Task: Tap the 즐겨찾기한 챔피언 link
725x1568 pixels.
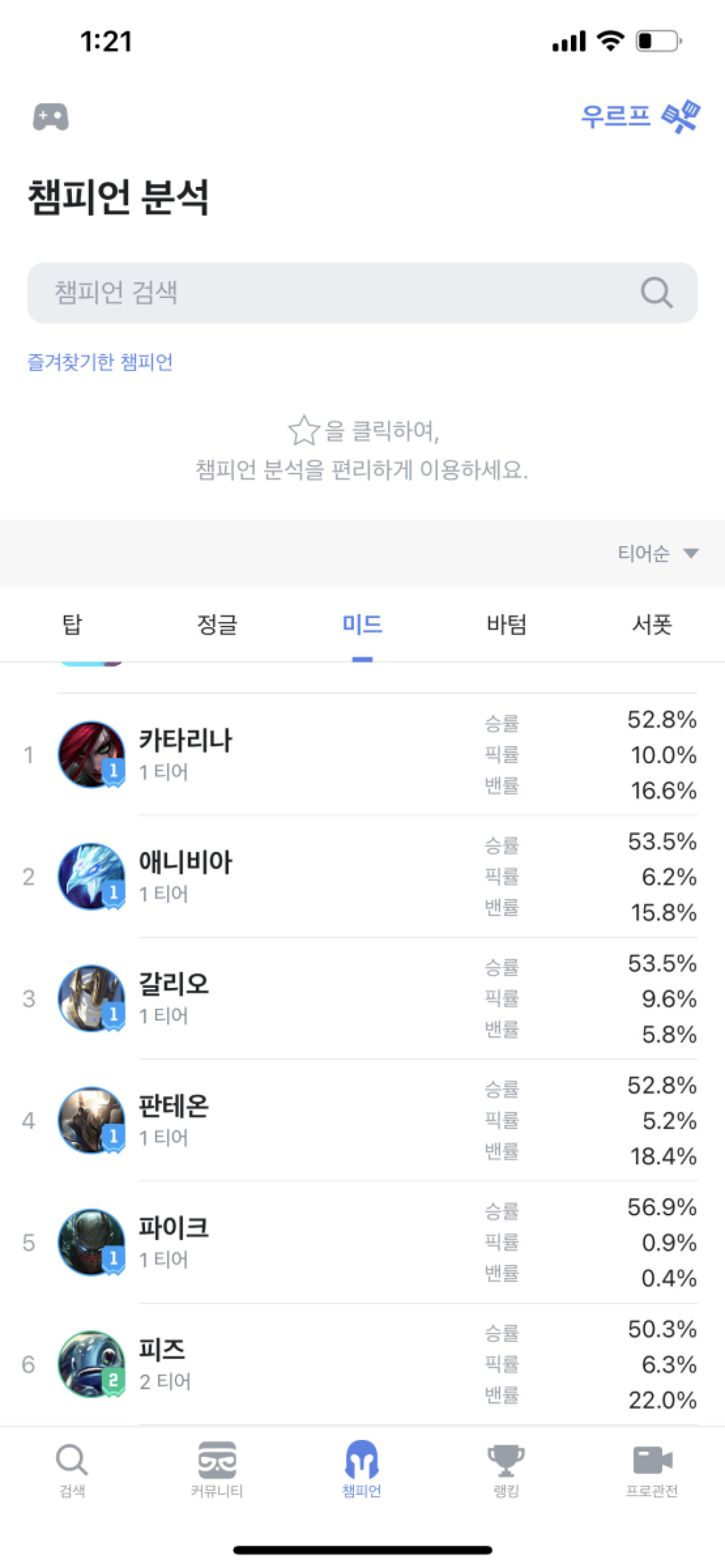Action: point(100,362)
